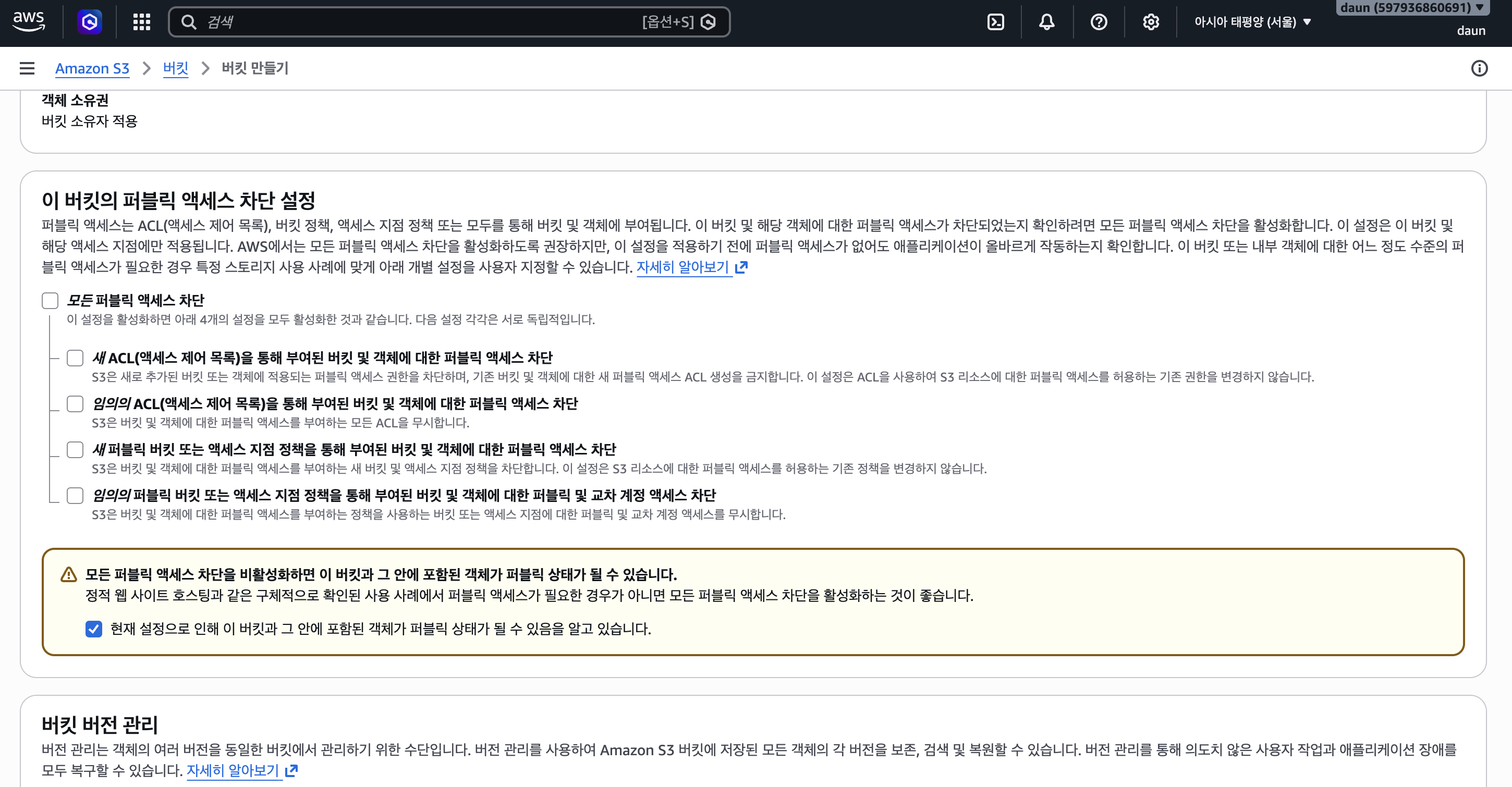The width and height of the screenshot is (1512, 787).
Task: Go to Amazon S3 breadcrumb
Action: click(x=92, y=68)
